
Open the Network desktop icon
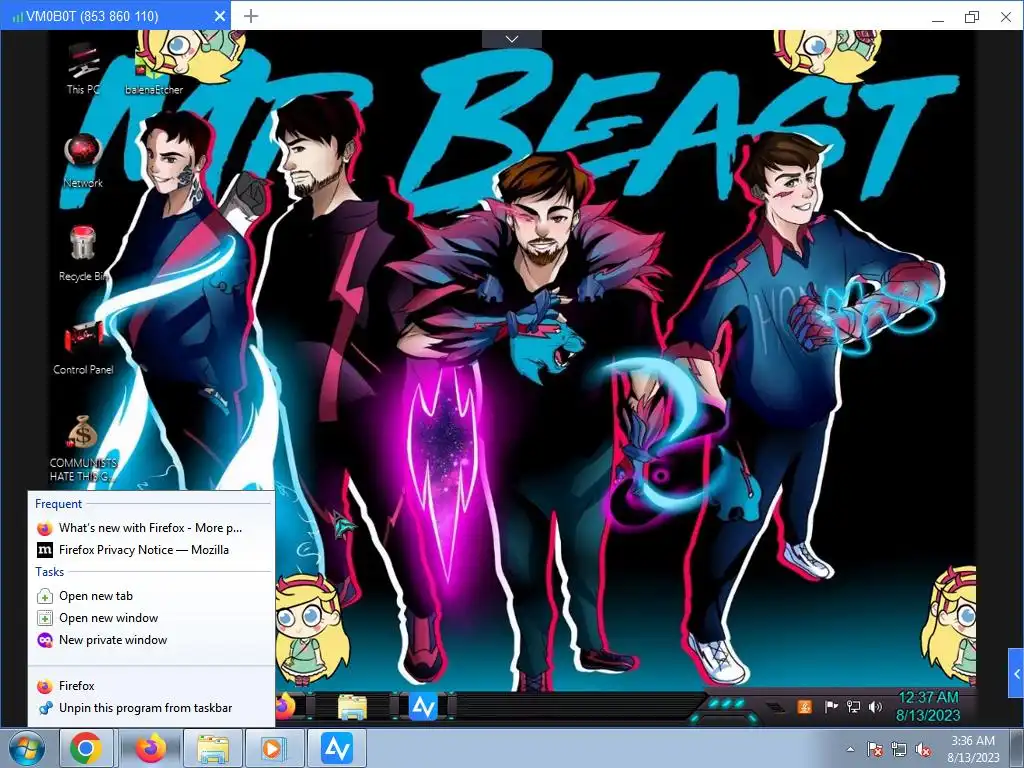(x=83, y=161)
